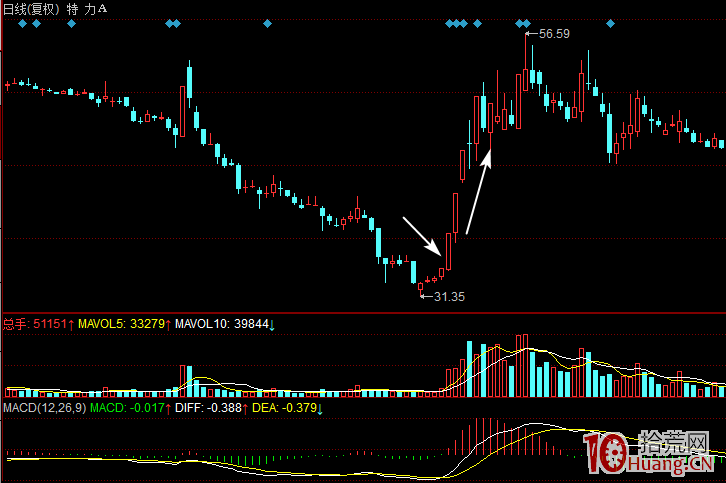Click the DEA: -0.379 value

287,408
